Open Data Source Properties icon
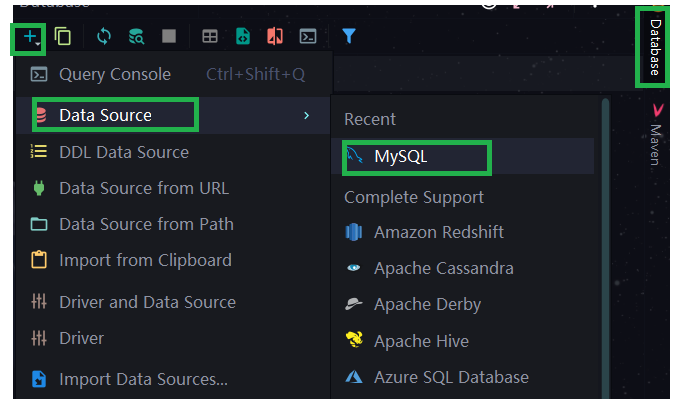Screen dimensions: 677x402 136,36
